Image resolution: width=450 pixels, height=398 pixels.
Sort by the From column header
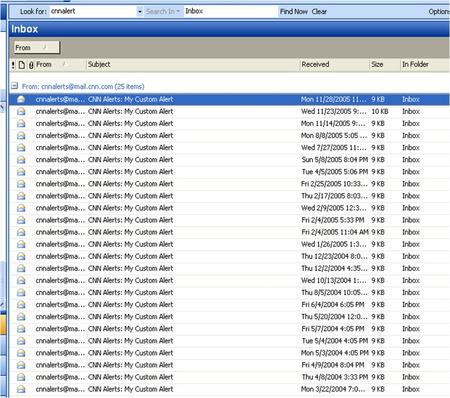click(x=60, y=65)
